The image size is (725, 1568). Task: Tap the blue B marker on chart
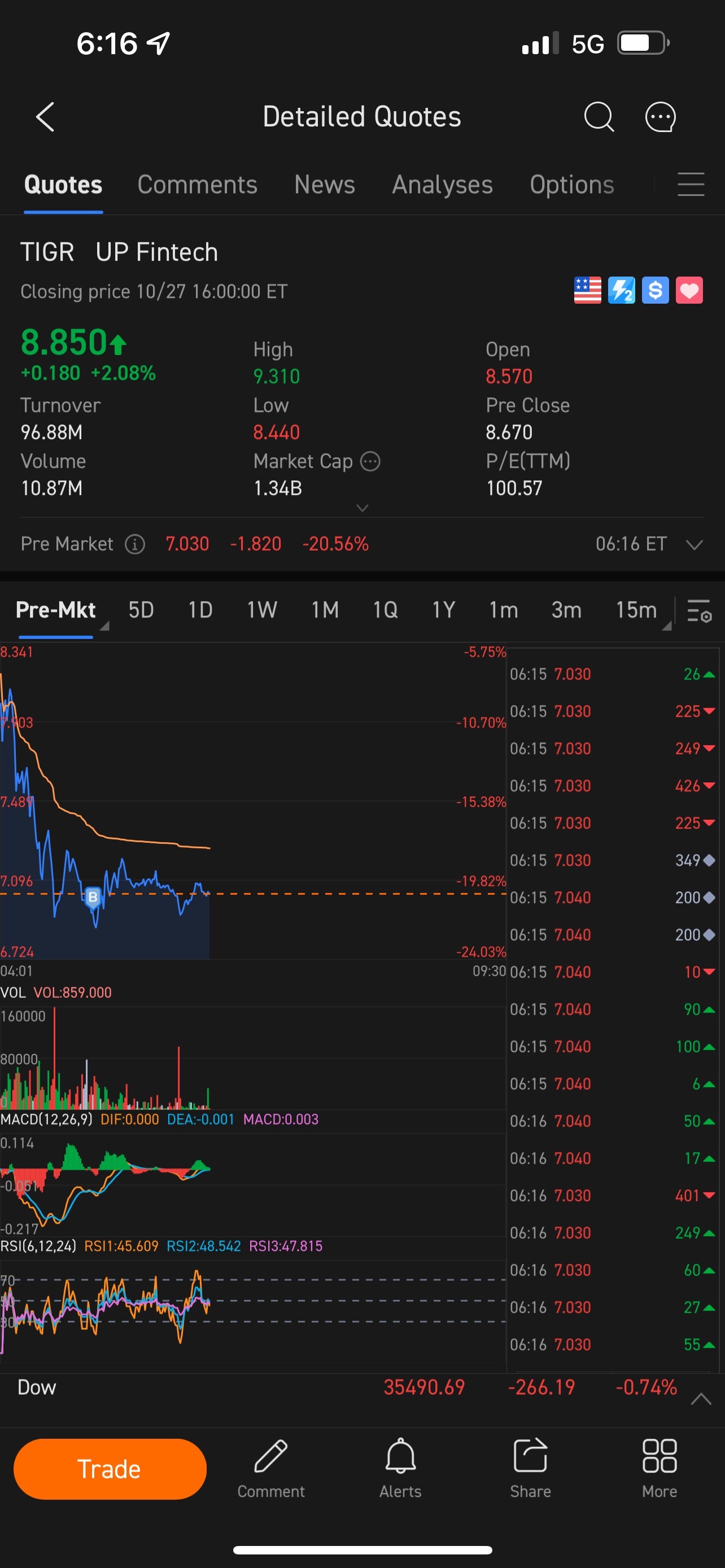93,897
